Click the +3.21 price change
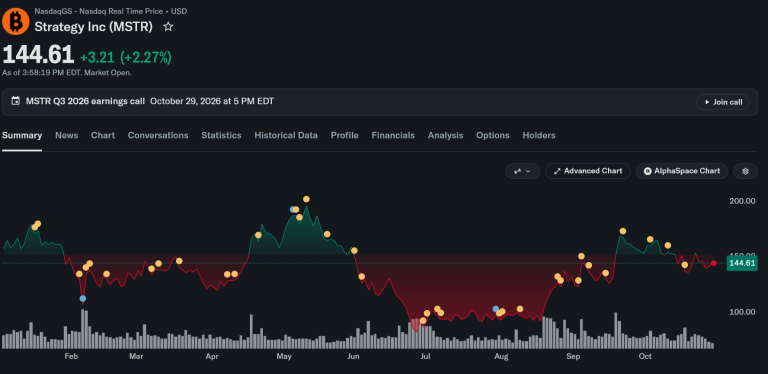768x374 pixels. tap(97, 58)
